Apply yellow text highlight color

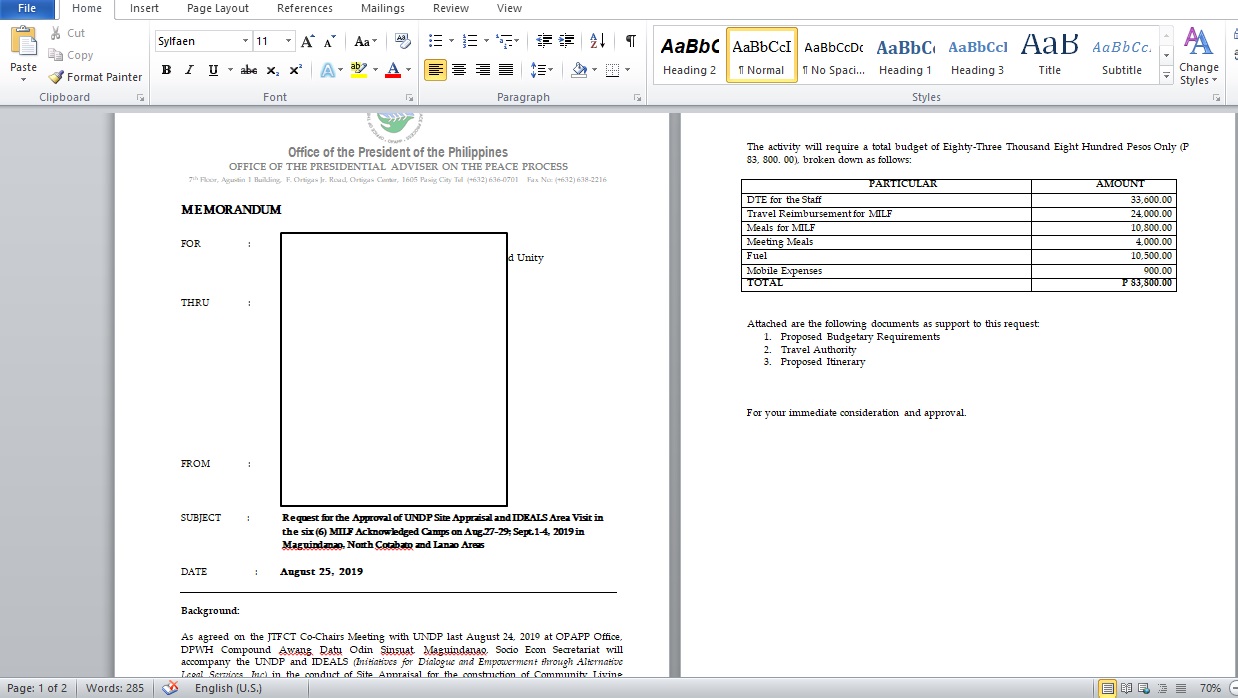(357, 70)
